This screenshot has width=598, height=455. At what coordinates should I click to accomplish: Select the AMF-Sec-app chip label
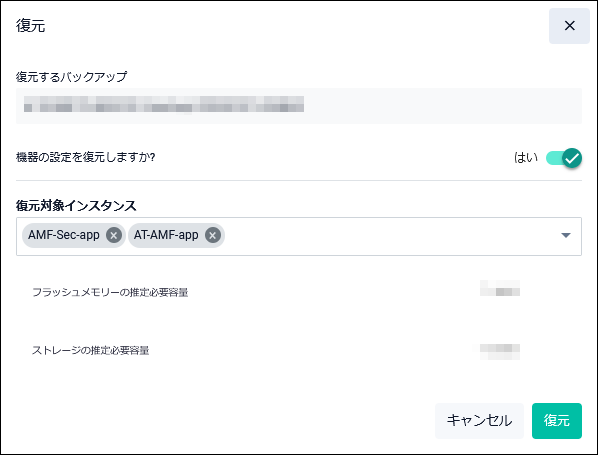[64, 235]
